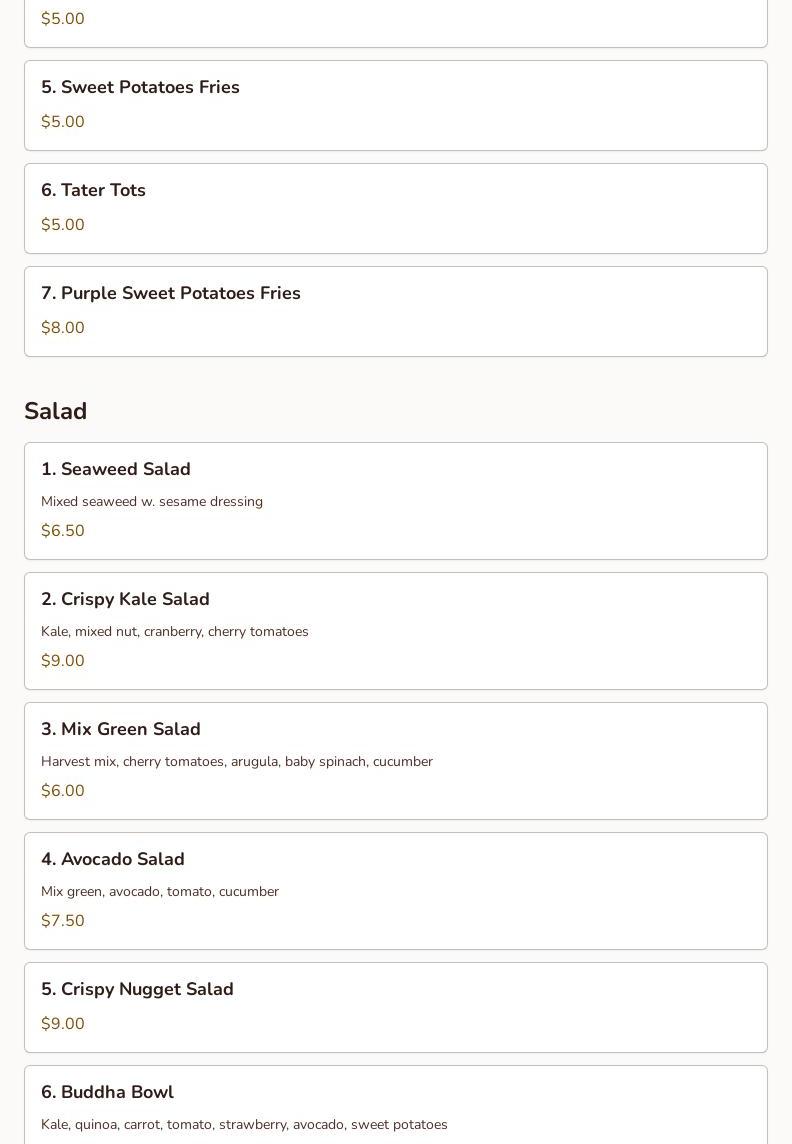The width and height of the screenshot is (792, 1144).
Task: Open the Avocado Salad item
Action: pyautogui.click(x=113, y=859)
